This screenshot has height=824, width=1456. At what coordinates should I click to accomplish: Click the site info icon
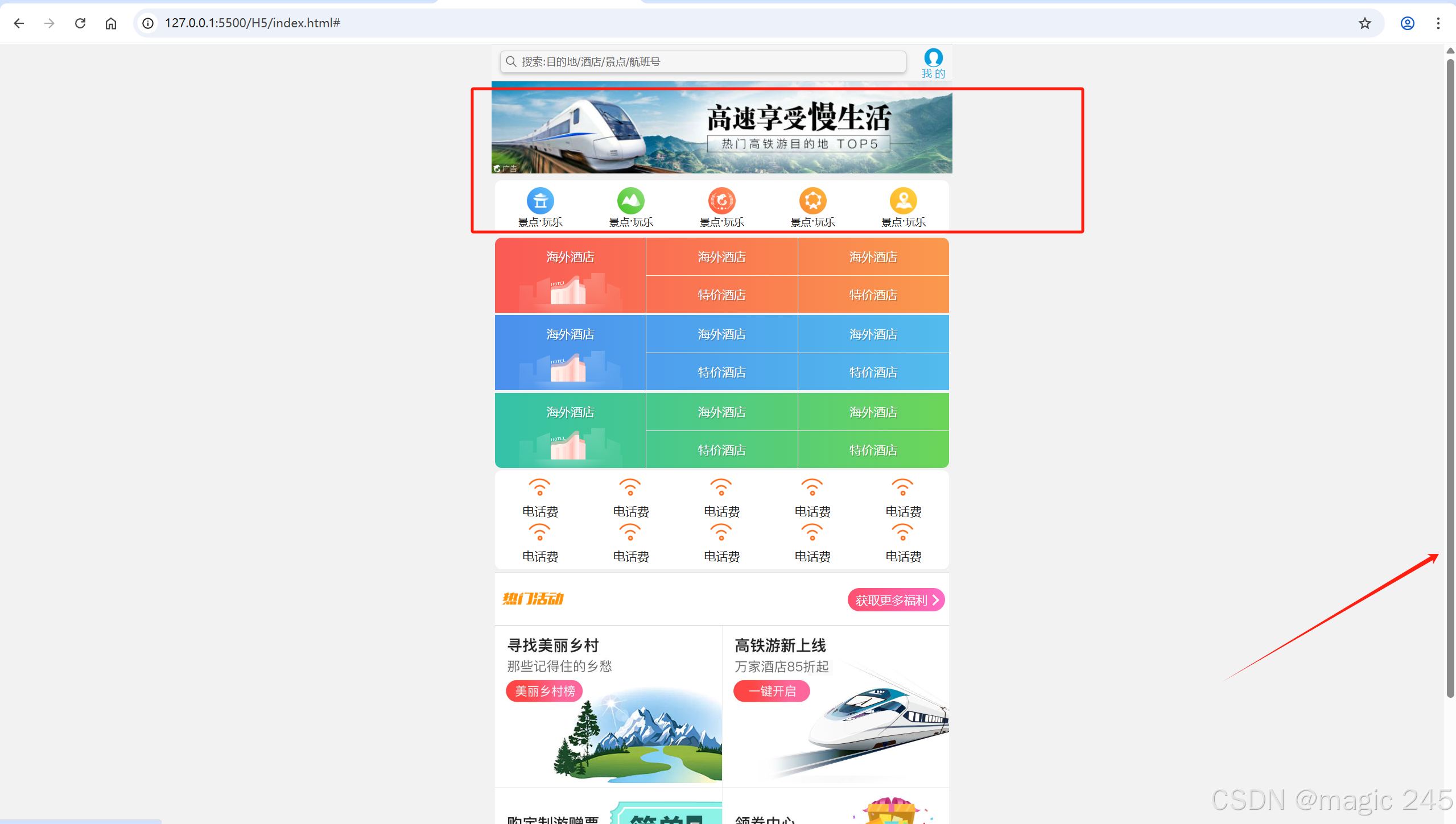[148, 23]
